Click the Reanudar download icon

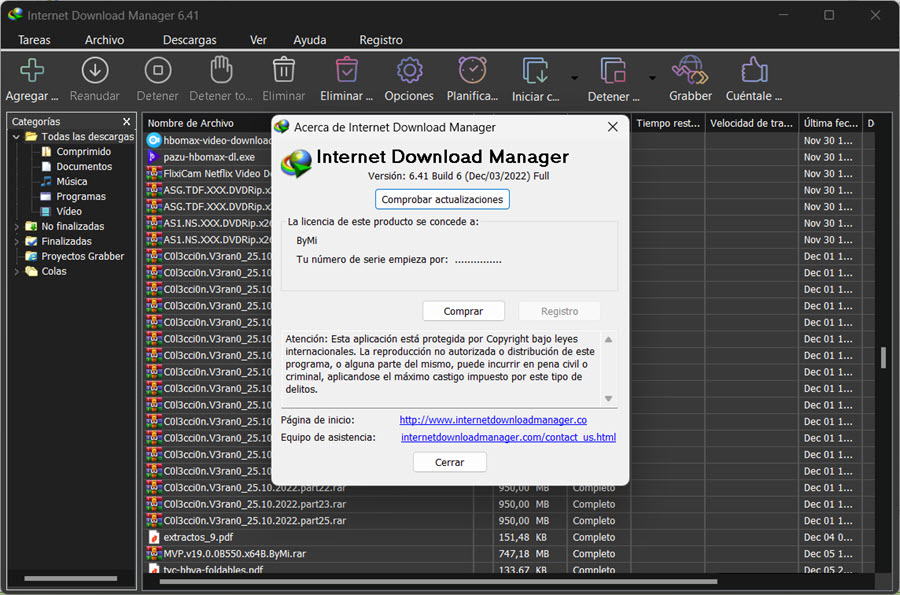point(95,70)
